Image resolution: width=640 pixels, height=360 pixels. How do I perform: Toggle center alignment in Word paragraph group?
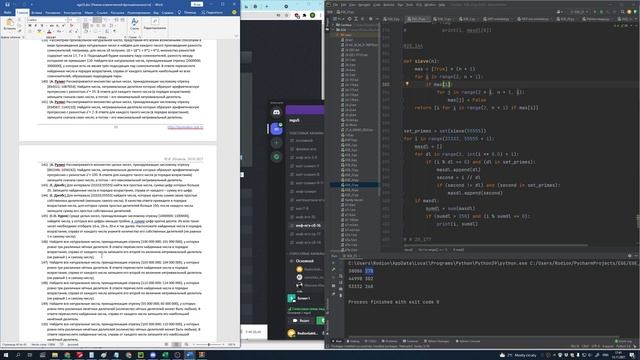(x=91, y=26)
